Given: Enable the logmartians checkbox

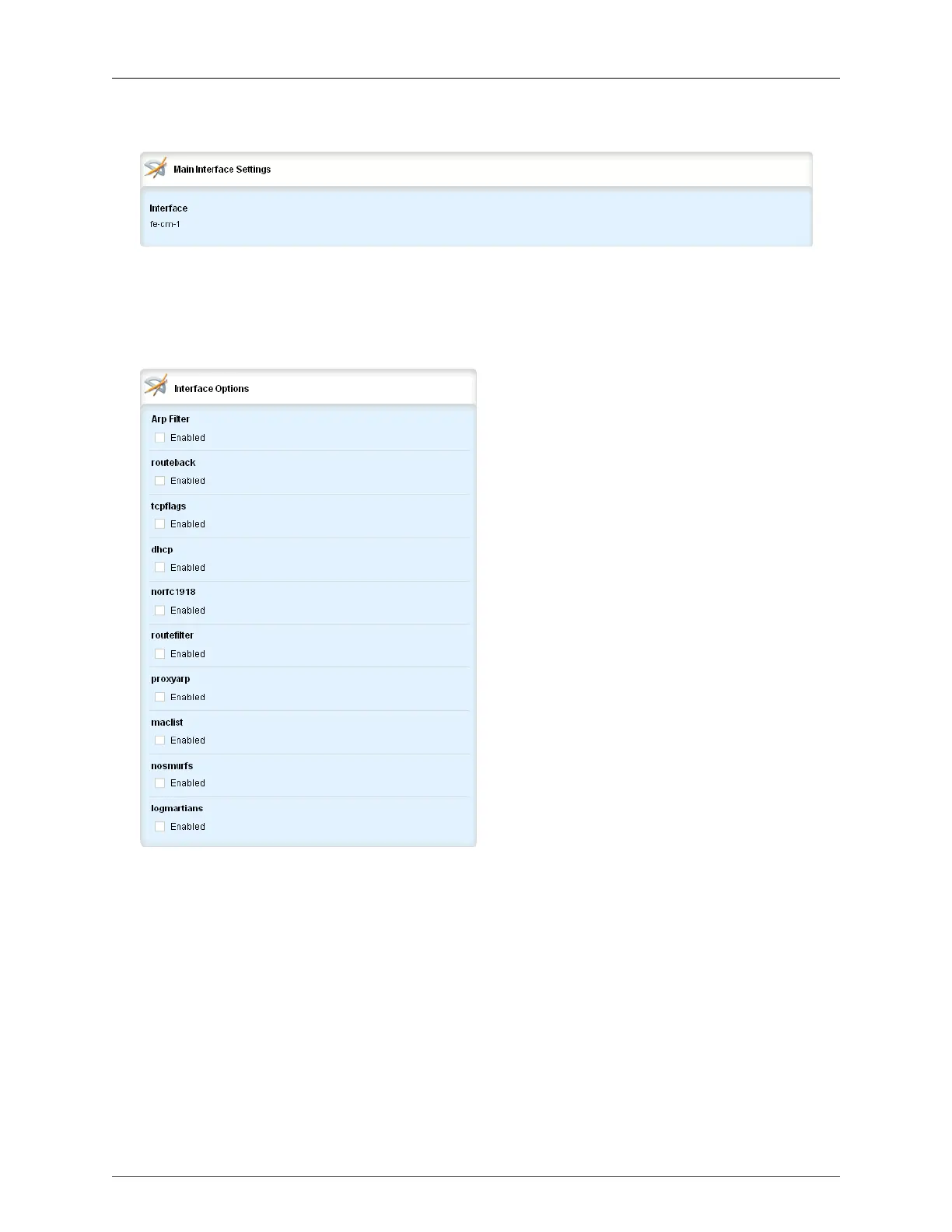Looking at the screenshot, I should (159, 827).
